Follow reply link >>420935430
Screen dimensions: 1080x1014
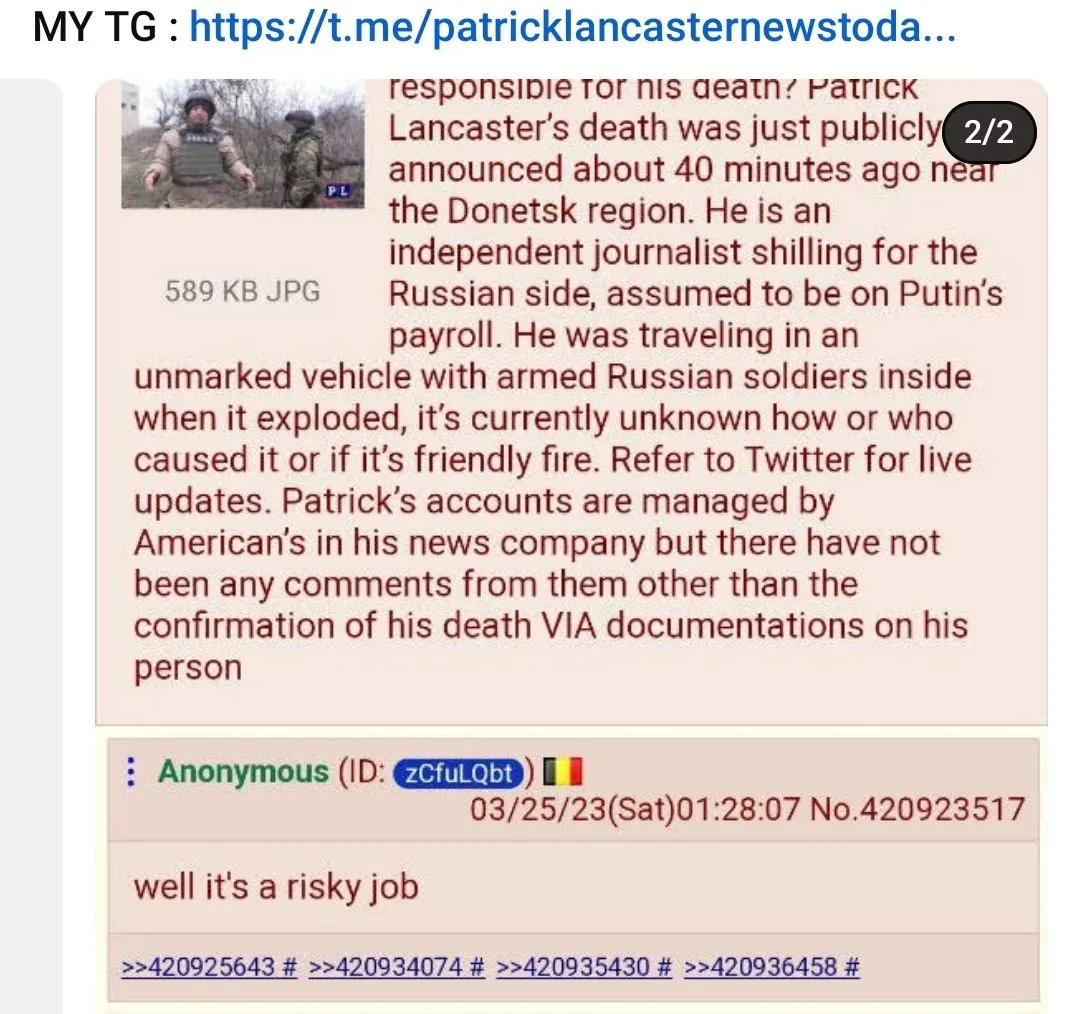tap(573, 966)
